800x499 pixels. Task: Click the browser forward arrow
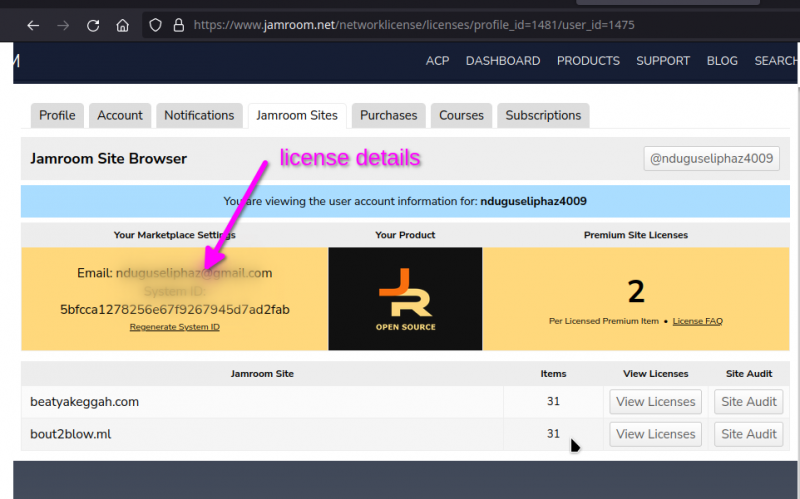(x=63, y=25)
